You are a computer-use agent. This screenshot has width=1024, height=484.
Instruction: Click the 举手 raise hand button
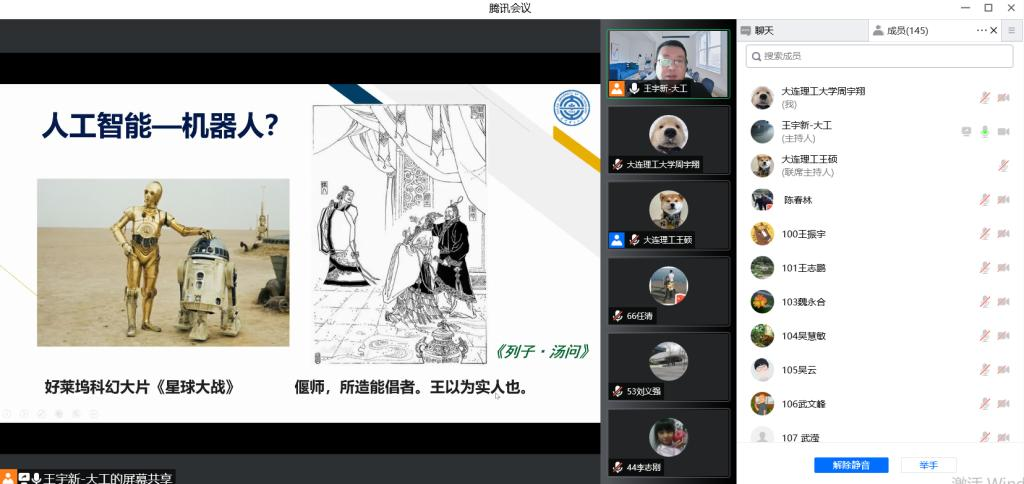coord(927,465)
